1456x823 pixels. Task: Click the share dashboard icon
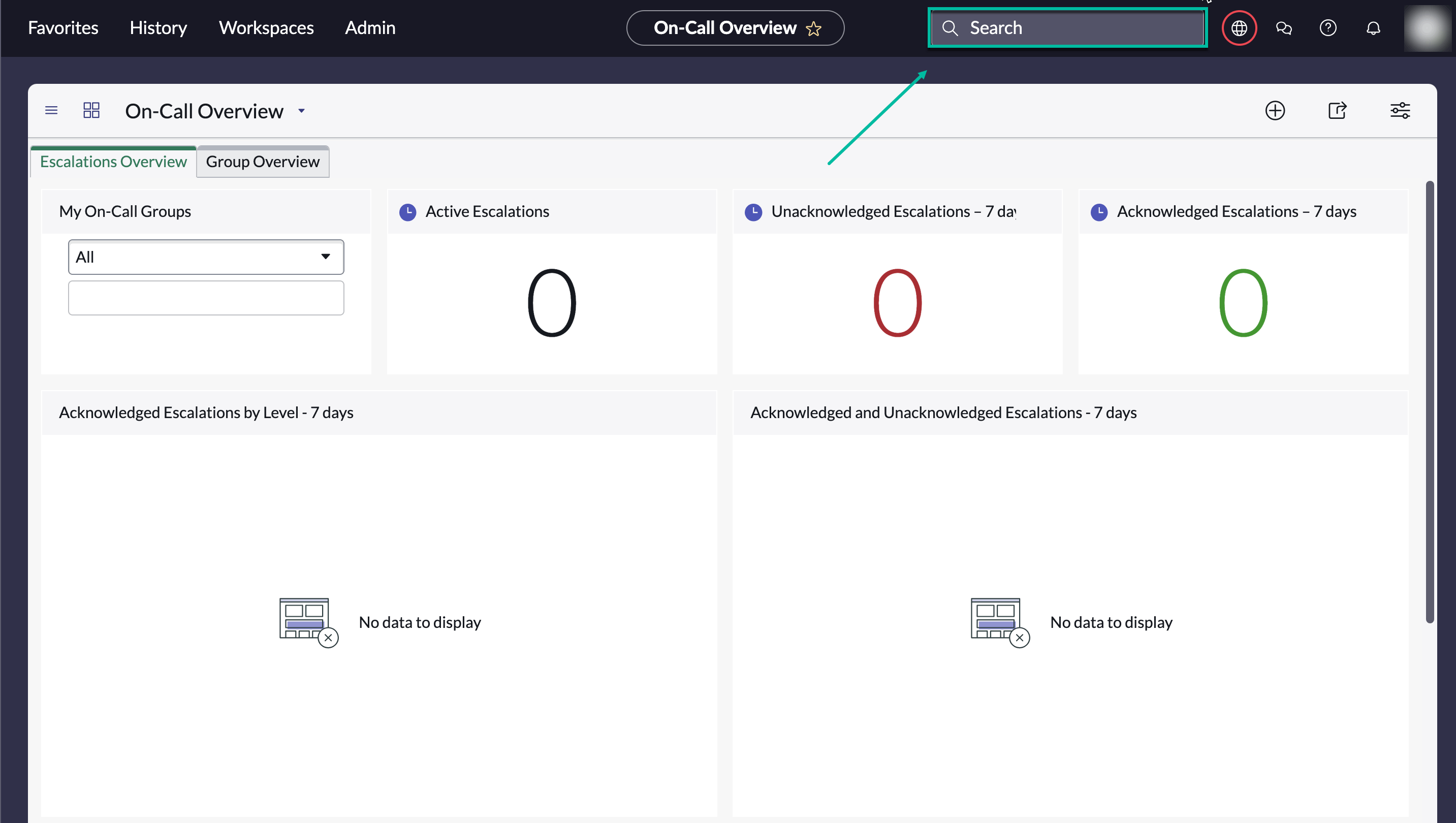pos(1338,110)
